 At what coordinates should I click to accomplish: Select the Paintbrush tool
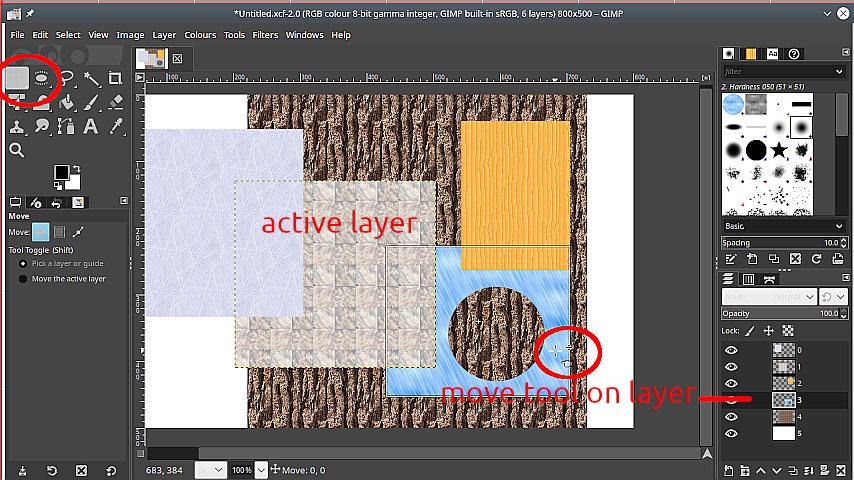[x=91, y=102]
